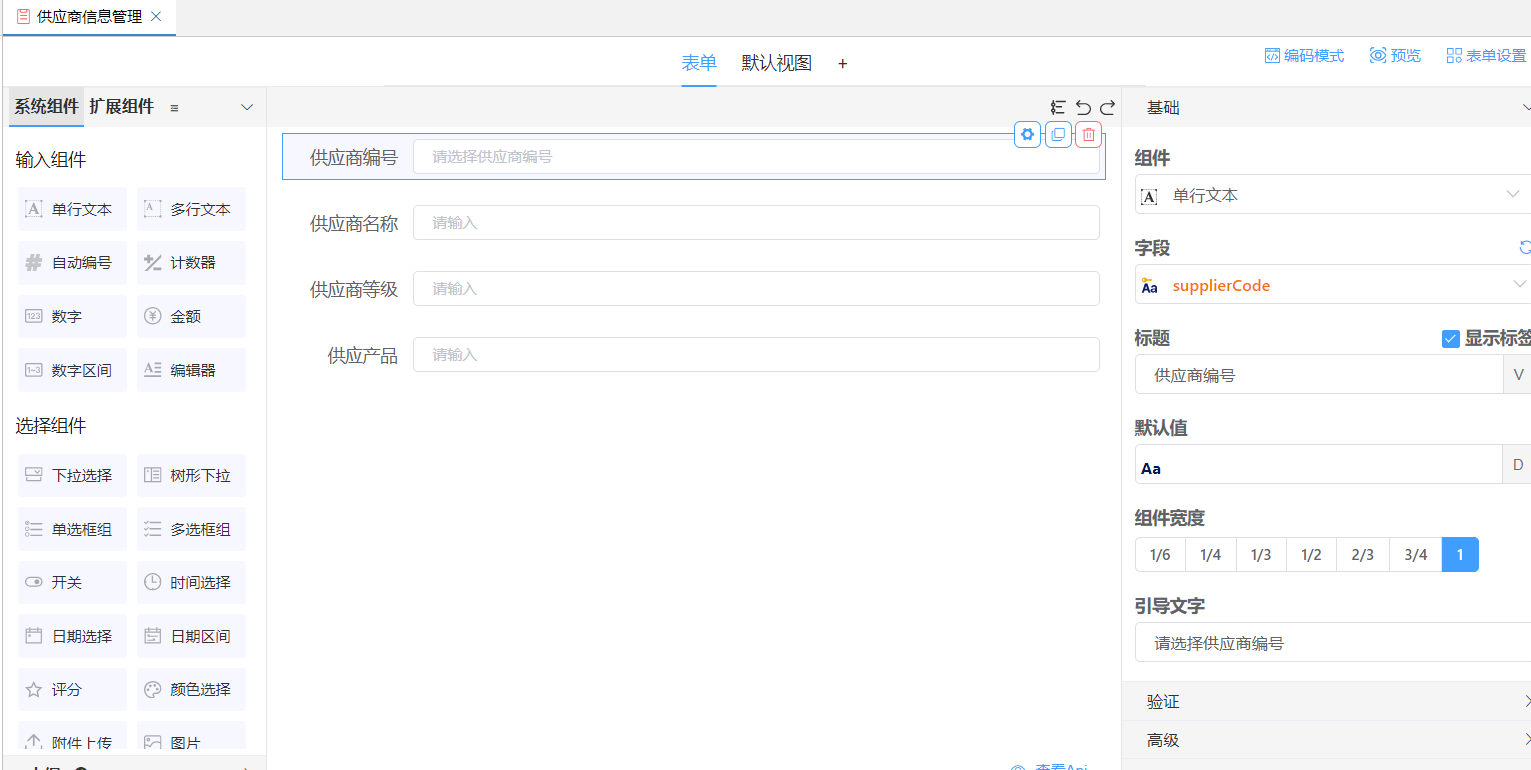
Task: Refresh the 字段 field list
Action: tap(1524, 248)
